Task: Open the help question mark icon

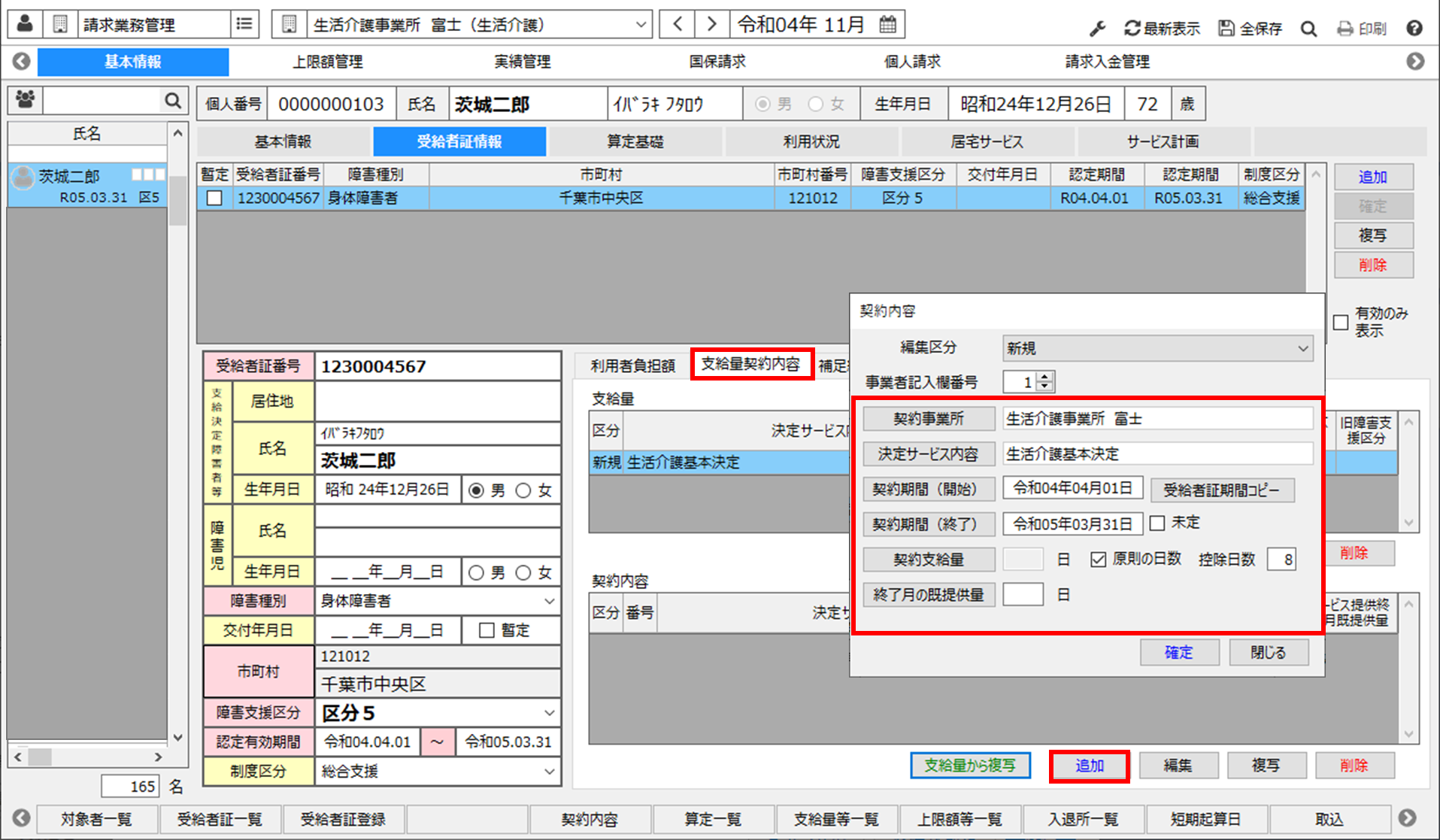Action: (1414, 29)
